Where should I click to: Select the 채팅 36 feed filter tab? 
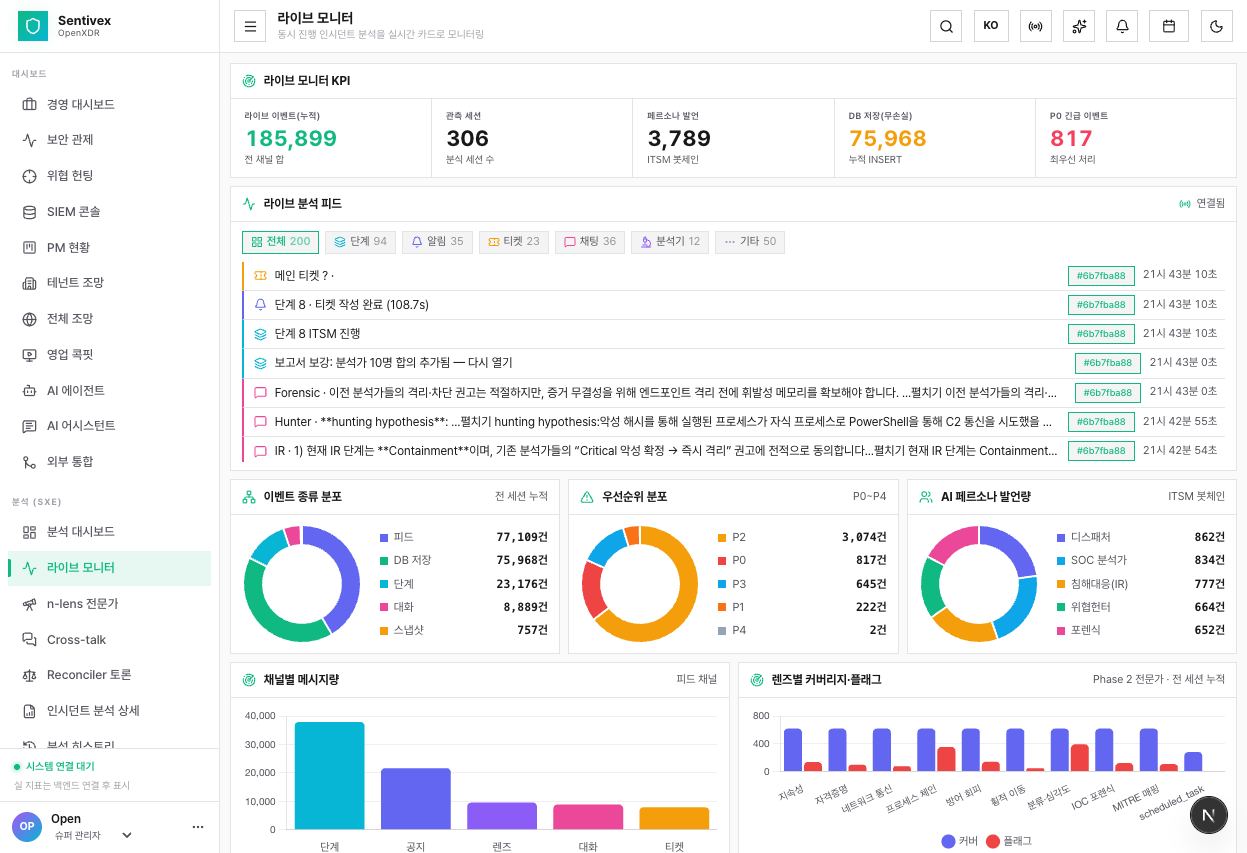[590, 242]
